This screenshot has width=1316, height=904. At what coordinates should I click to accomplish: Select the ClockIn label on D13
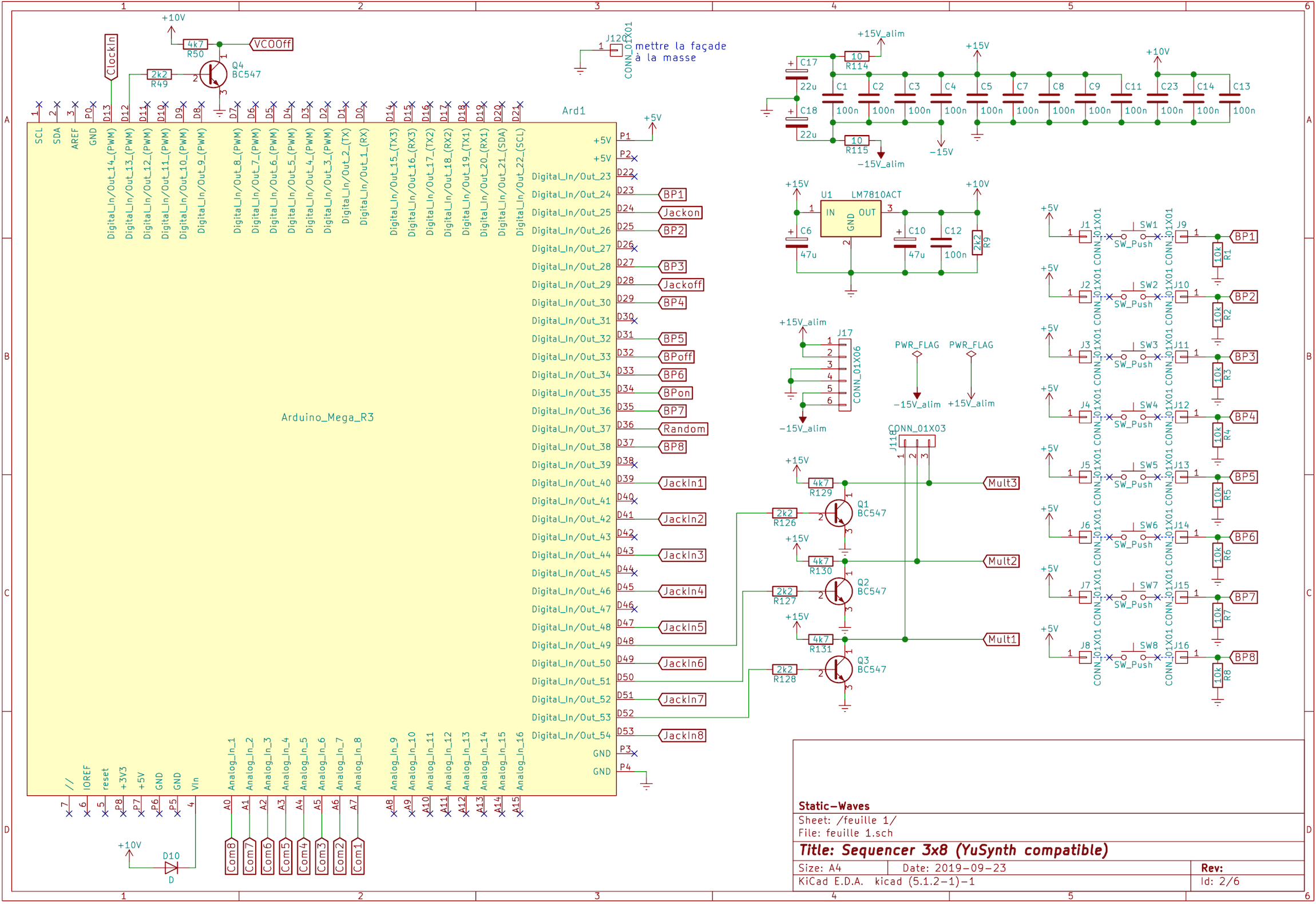pos(111,56)
